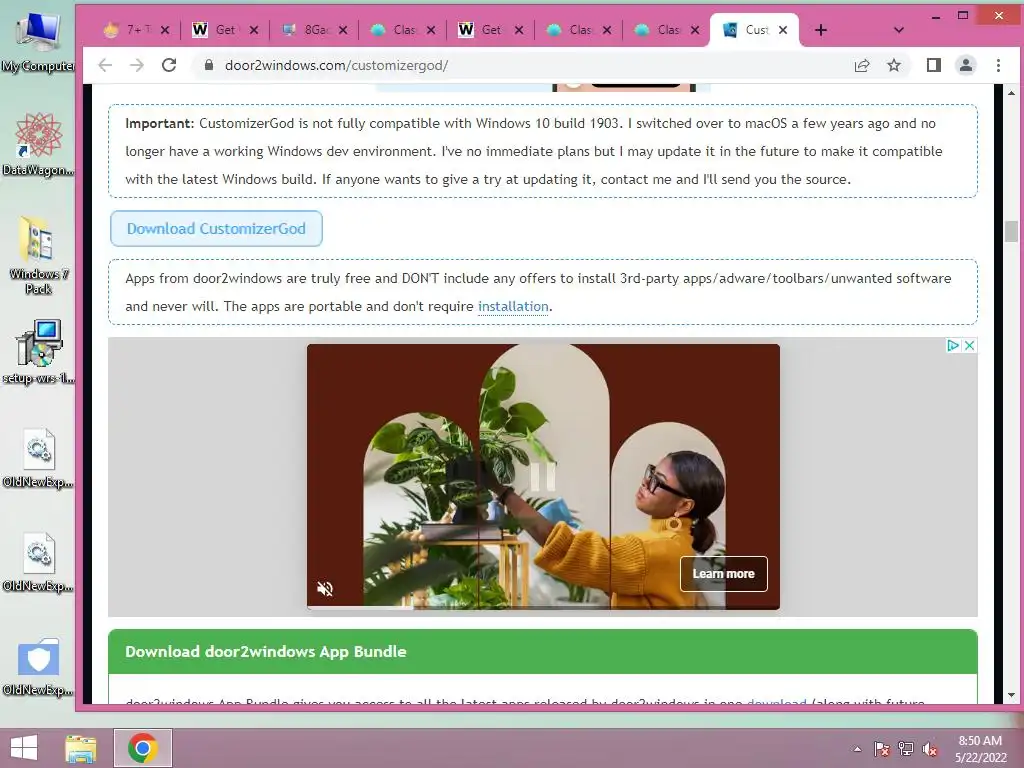The height and width of the screenshot is (768, 1024).
Task: Select My Computer desktop icon
Action: (38, 42)
